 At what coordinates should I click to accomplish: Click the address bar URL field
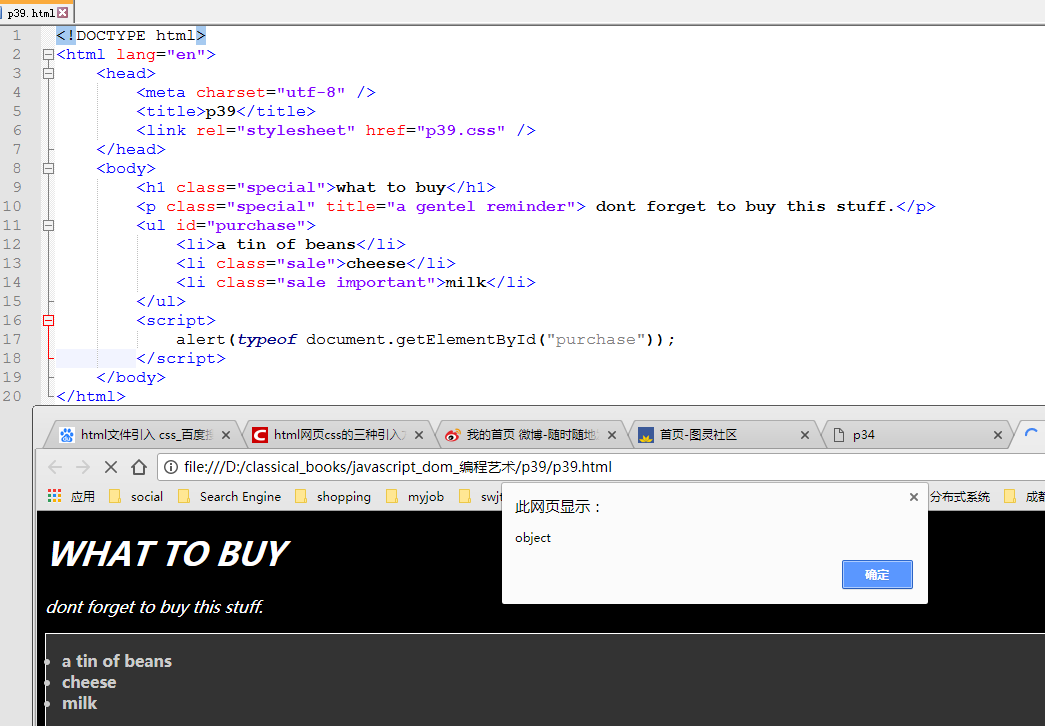point(600,467)
